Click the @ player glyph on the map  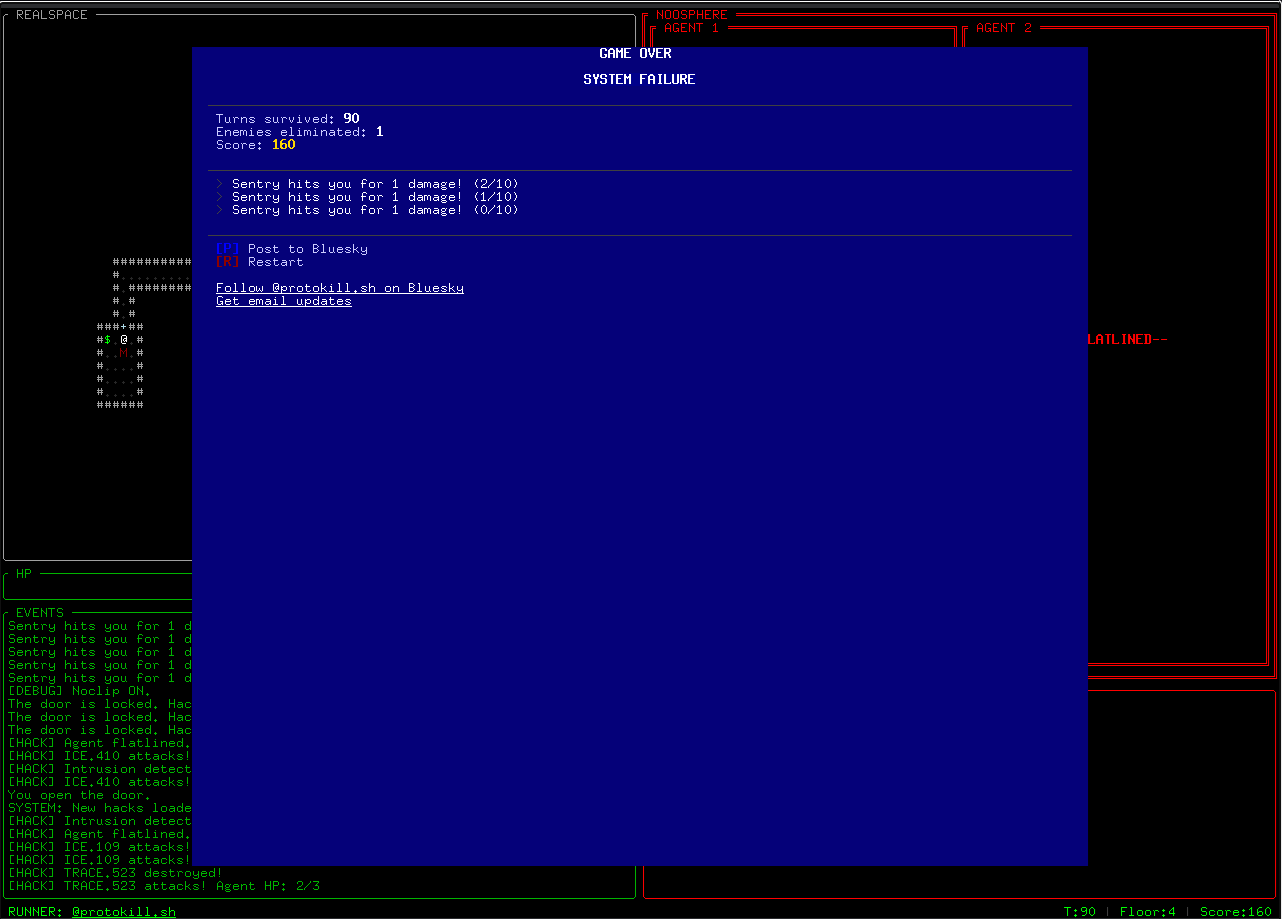click(x=124, y=340)
